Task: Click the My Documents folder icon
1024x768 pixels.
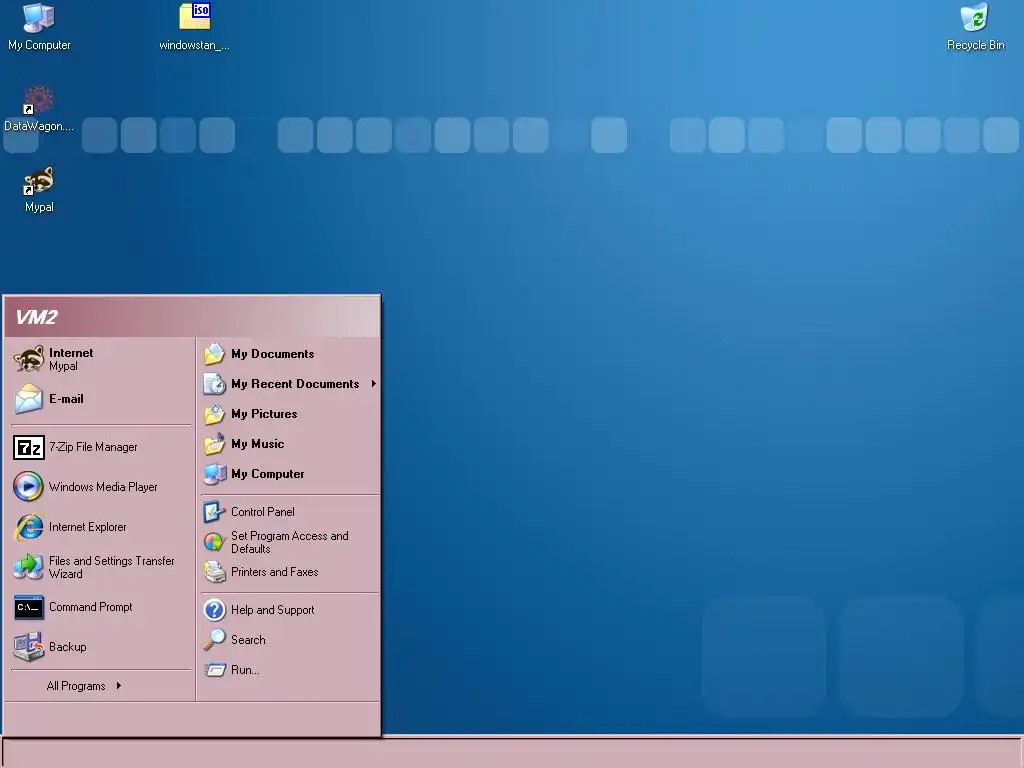Action: pyautogui.click(x=214, y=354)
